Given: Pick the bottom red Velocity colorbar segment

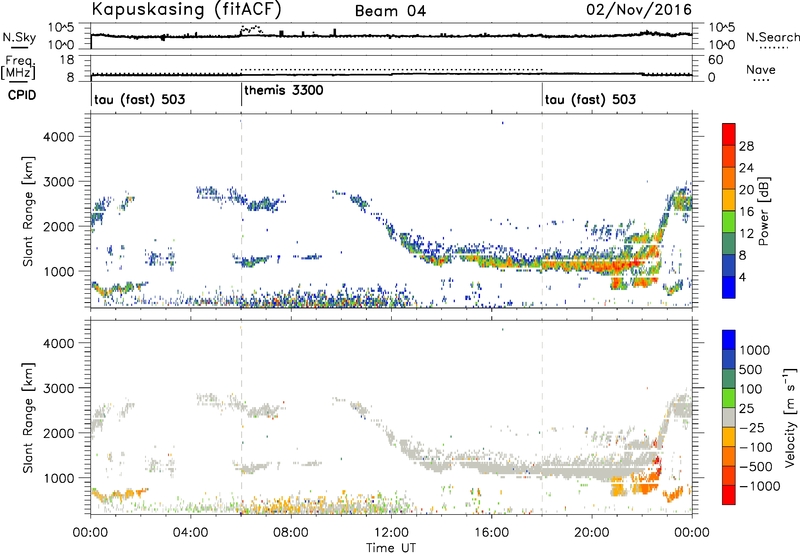Looking at the screenshot, I should (x=729, y=495).
